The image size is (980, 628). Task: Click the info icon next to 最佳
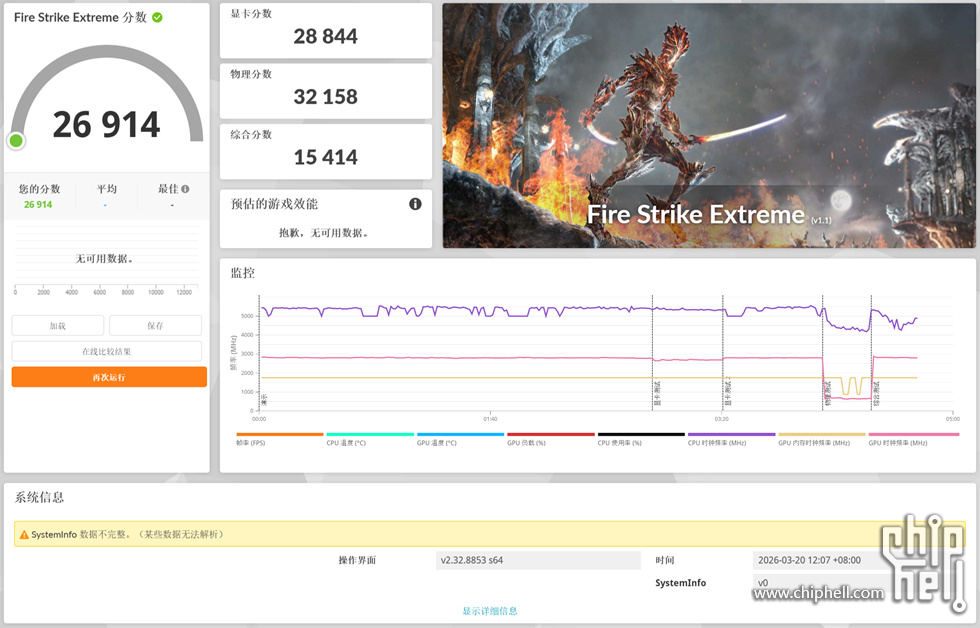click(185, 189)
